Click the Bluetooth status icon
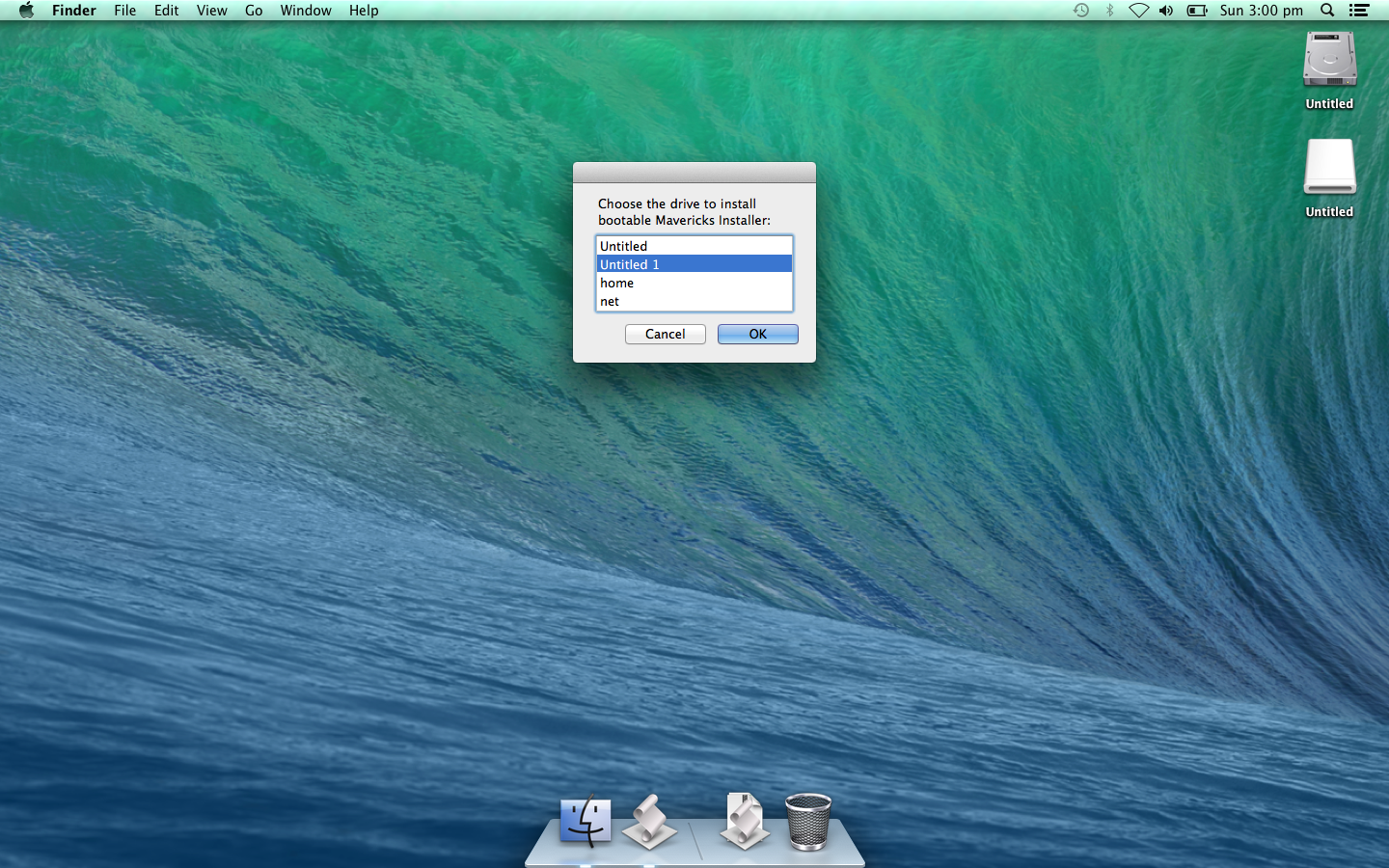Image resolution: width=1389 pixels, height=868 pixels. pyautogui.click(x=1109, y=11)
